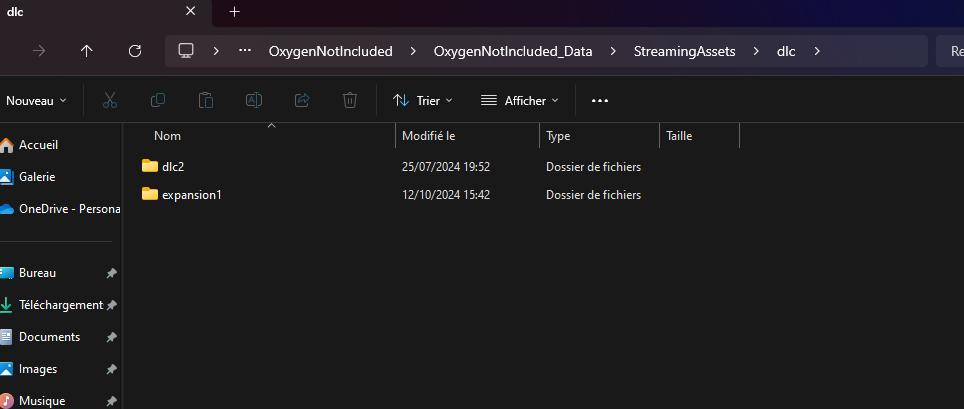Image resolution: width=964 pixels, height=409 pixels.
Task: Click the Share icon in toolbar
Action: [302, 100]
